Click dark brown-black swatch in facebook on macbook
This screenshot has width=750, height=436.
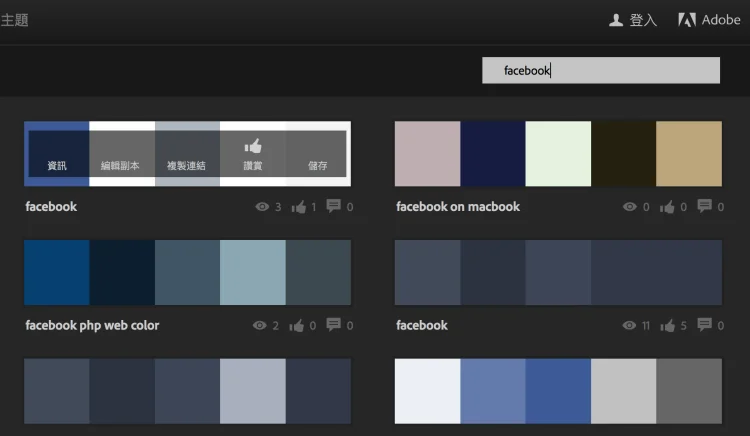[624, 153]
